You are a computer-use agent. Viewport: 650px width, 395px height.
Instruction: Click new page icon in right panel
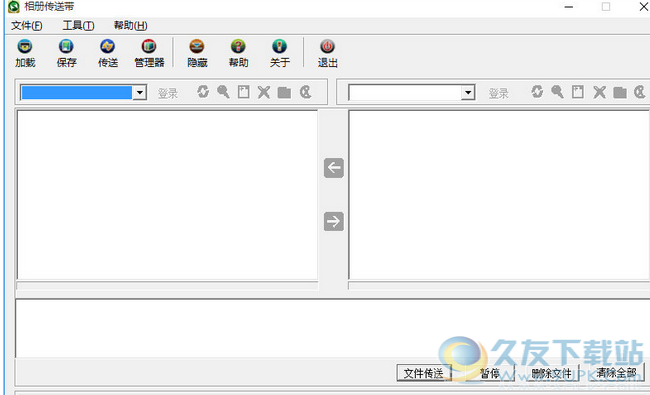coord(578,92)
